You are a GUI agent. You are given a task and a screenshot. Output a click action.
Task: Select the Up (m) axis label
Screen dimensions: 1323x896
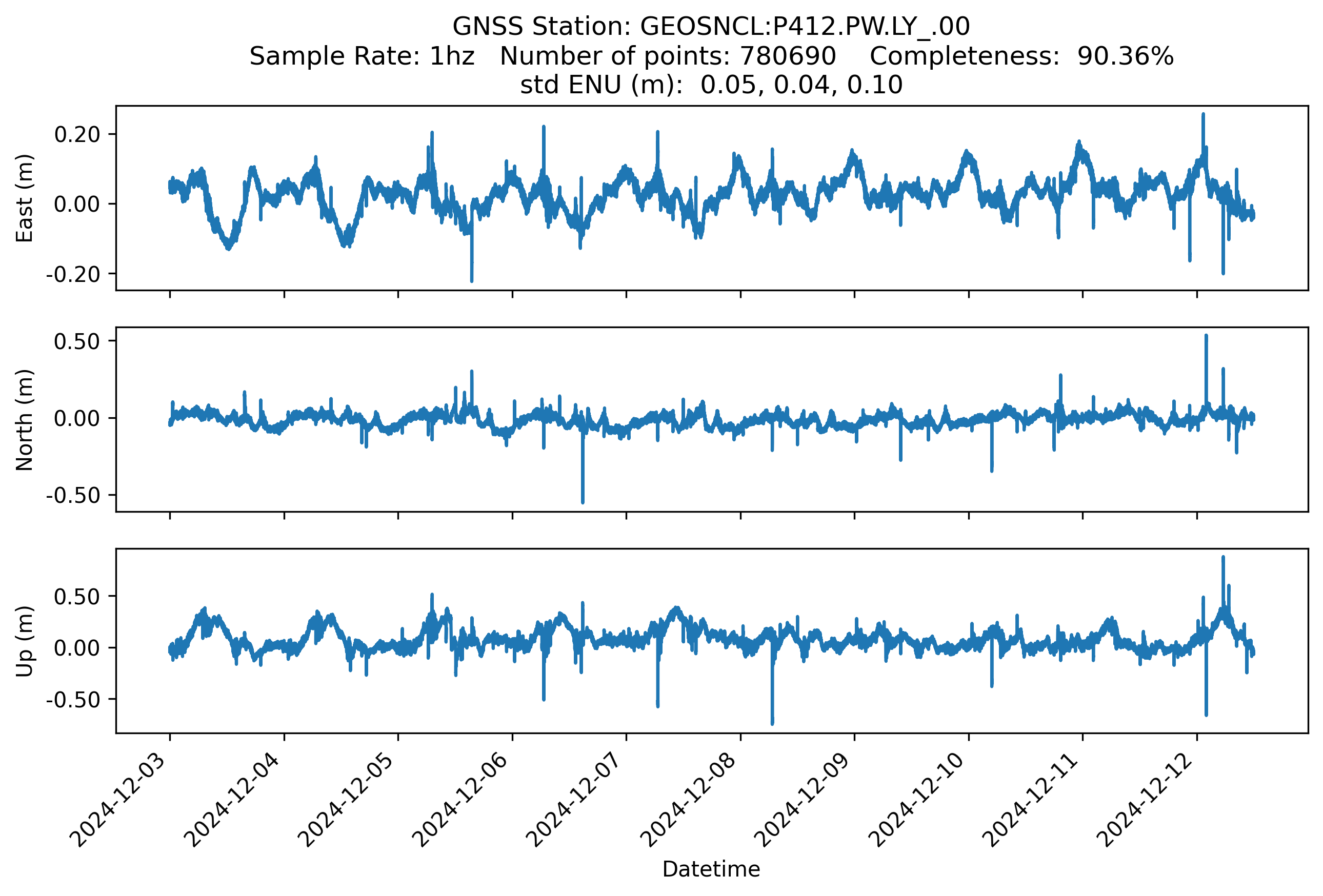(25, 641)
